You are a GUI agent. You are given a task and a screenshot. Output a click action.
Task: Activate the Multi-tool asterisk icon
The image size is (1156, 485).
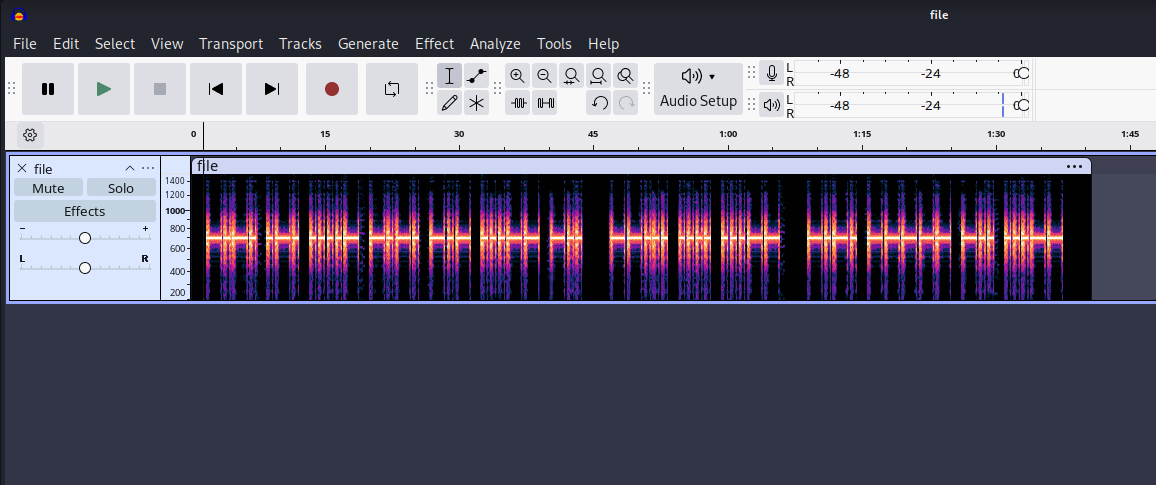[477, 102]
